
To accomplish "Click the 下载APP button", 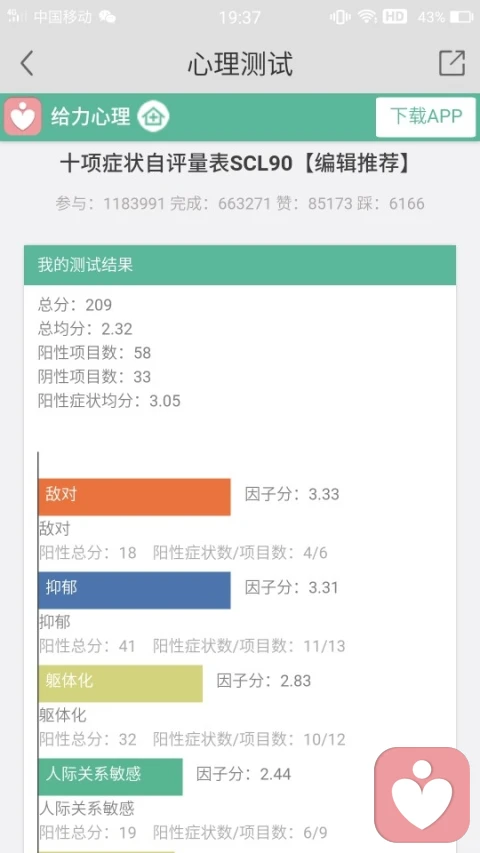I will (x=426, y=116).
